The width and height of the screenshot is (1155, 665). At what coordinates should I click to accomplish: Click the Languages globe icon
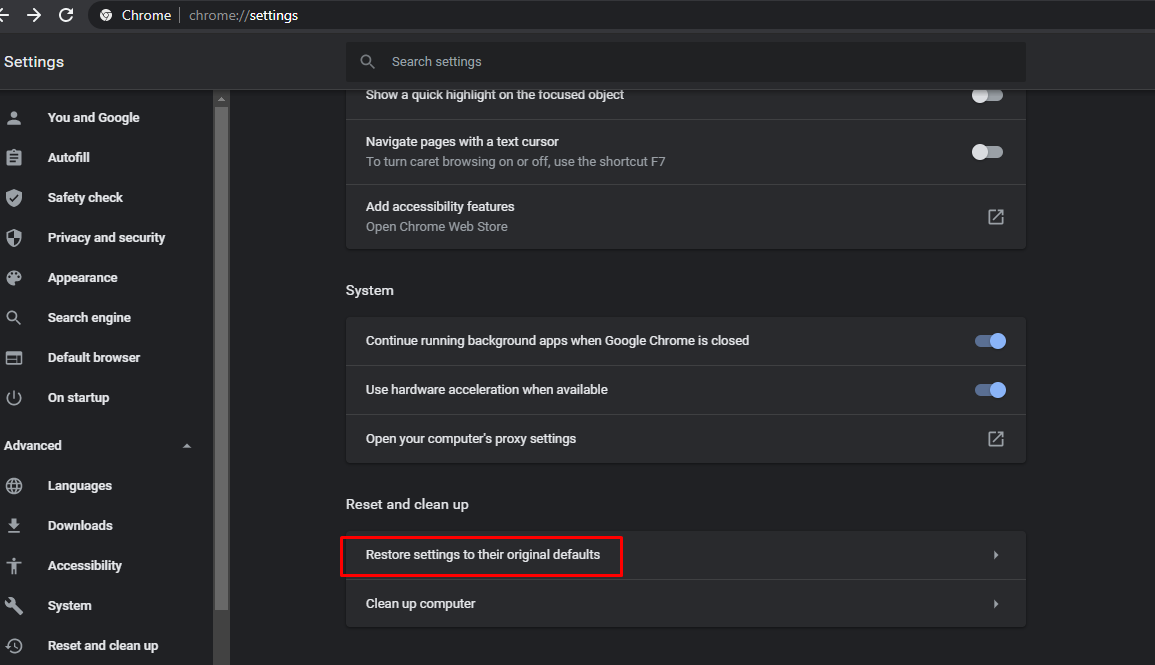click(14, 486)
